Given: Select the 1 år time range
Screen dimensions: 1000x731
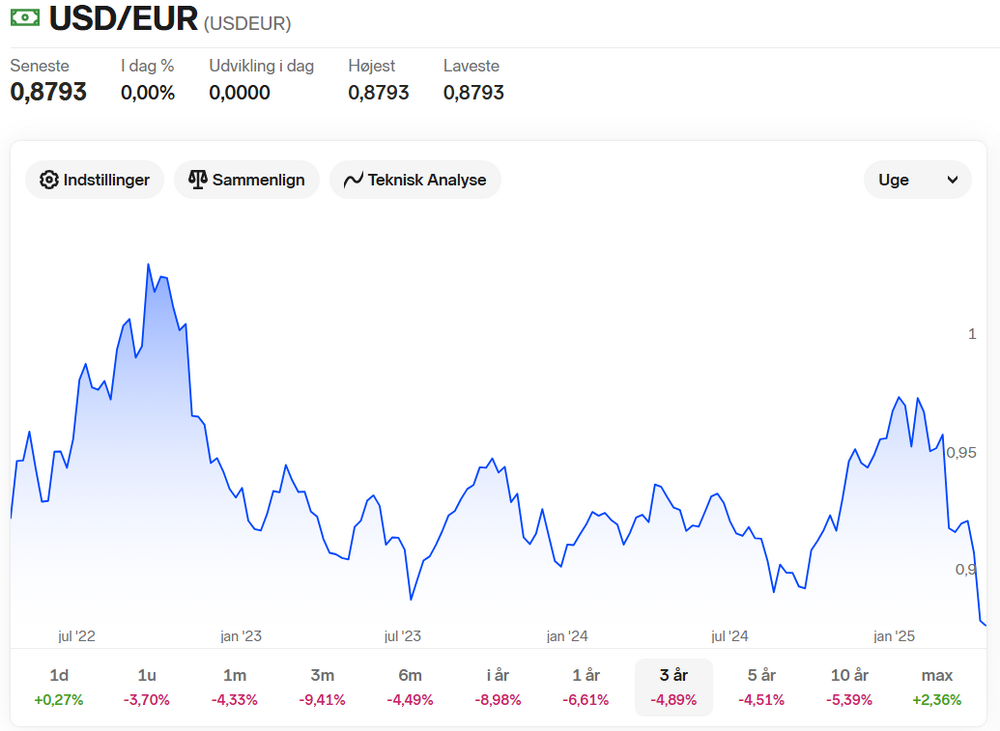Looking at the screenshot, I should [x=585, y=687].
